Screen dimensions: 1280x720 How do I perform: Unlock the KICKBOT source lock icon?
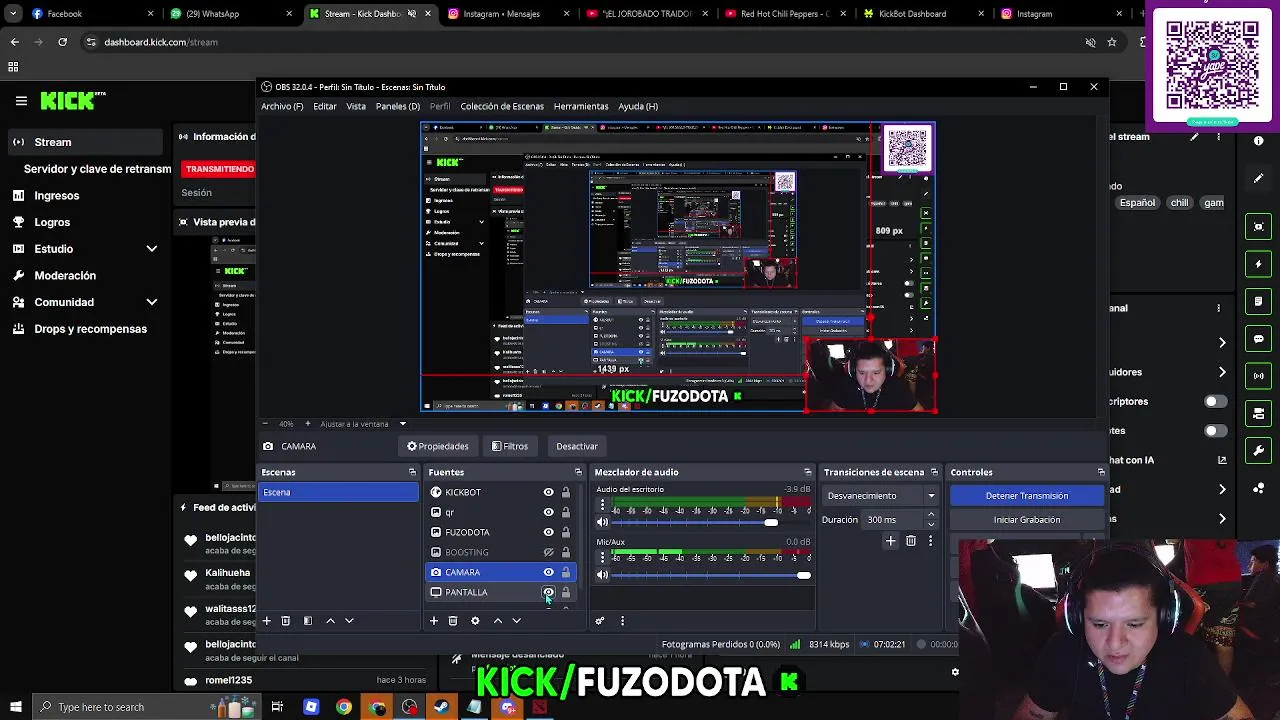click(566, 492)
